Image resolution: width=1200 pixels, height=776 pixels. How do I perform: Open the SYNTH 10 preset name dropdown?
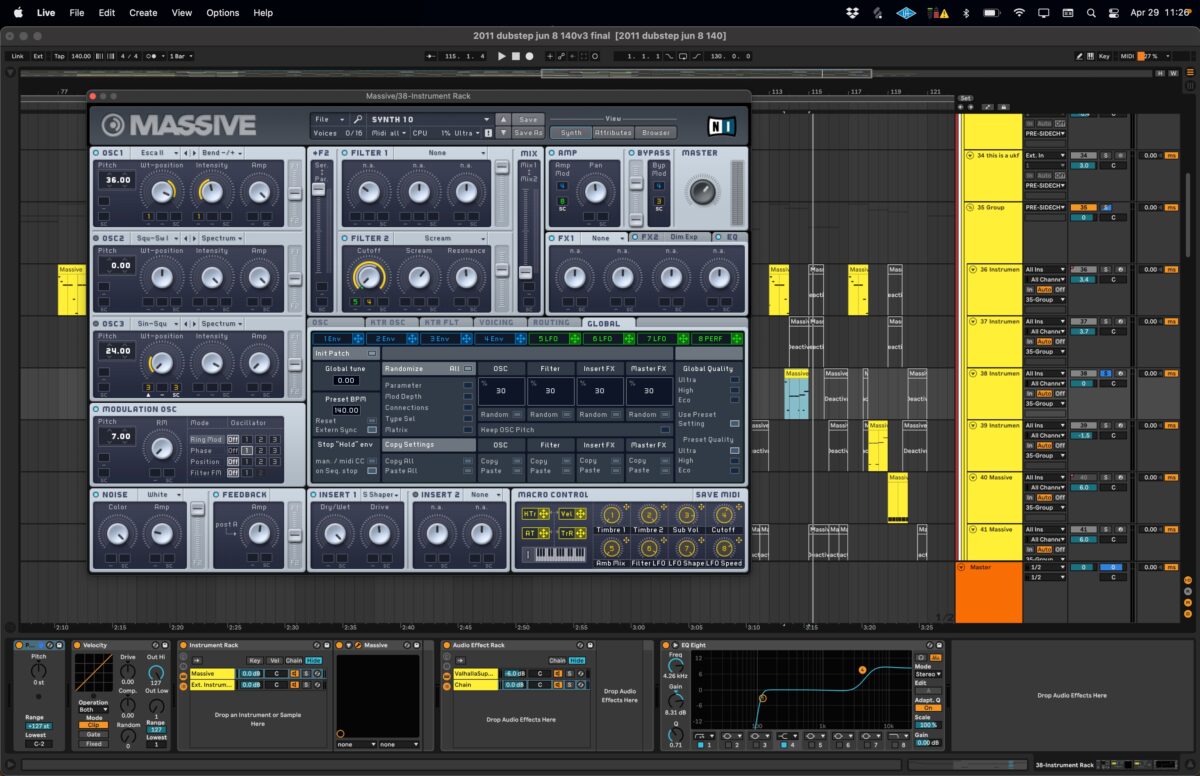(x=431, y=119)
